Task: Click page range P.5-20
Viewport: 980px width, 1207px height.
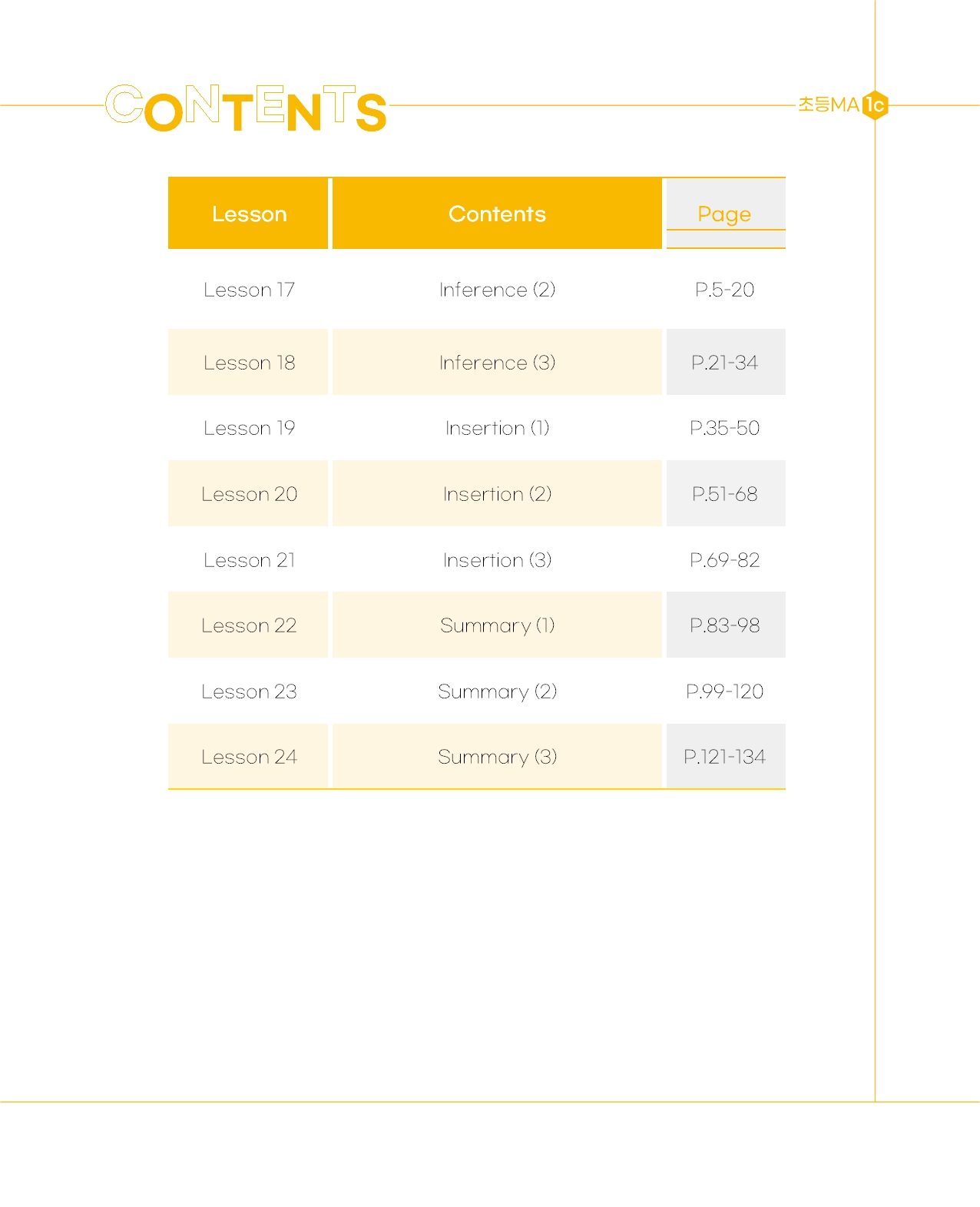Action: [724, 290]
